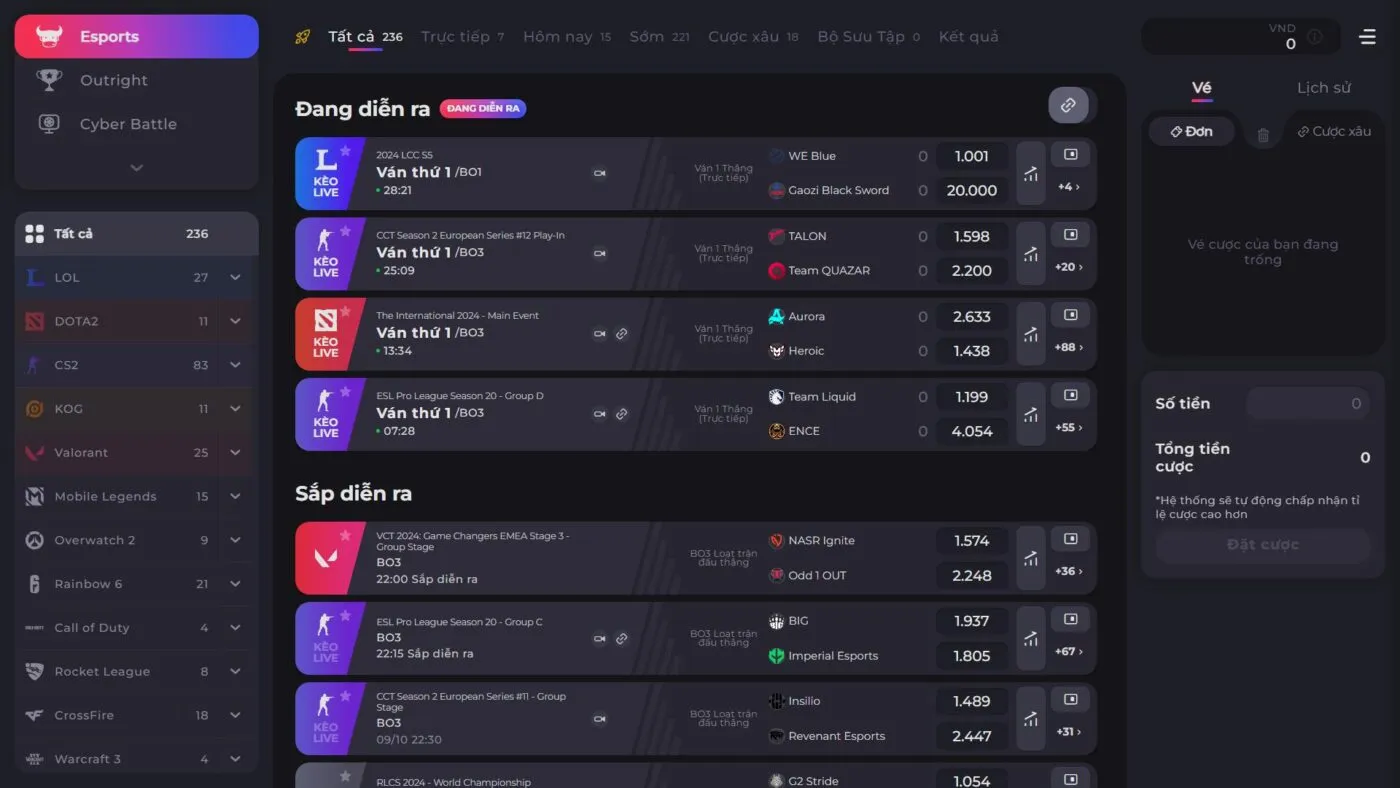1400x788 pixels.
Task: Collapse the sidebar with the chevron under Cyber Battle
Action: 136,167
